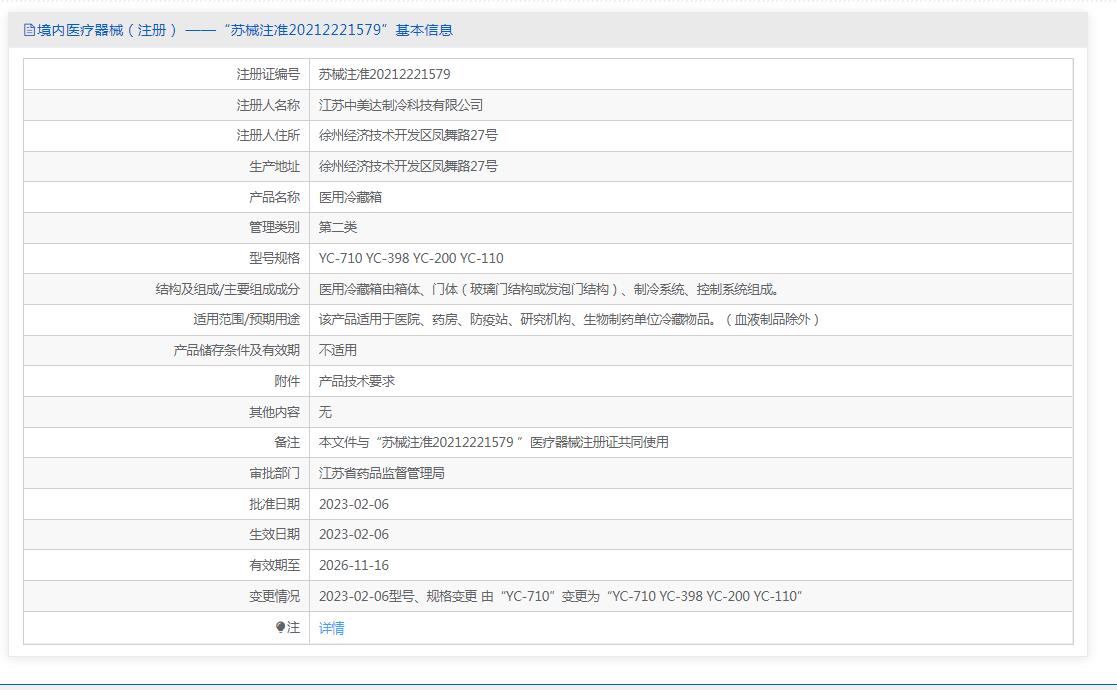Viewport: 1117px width, 690px height.
Task: Open the 详情 link
Action: [x=331, y=628]
